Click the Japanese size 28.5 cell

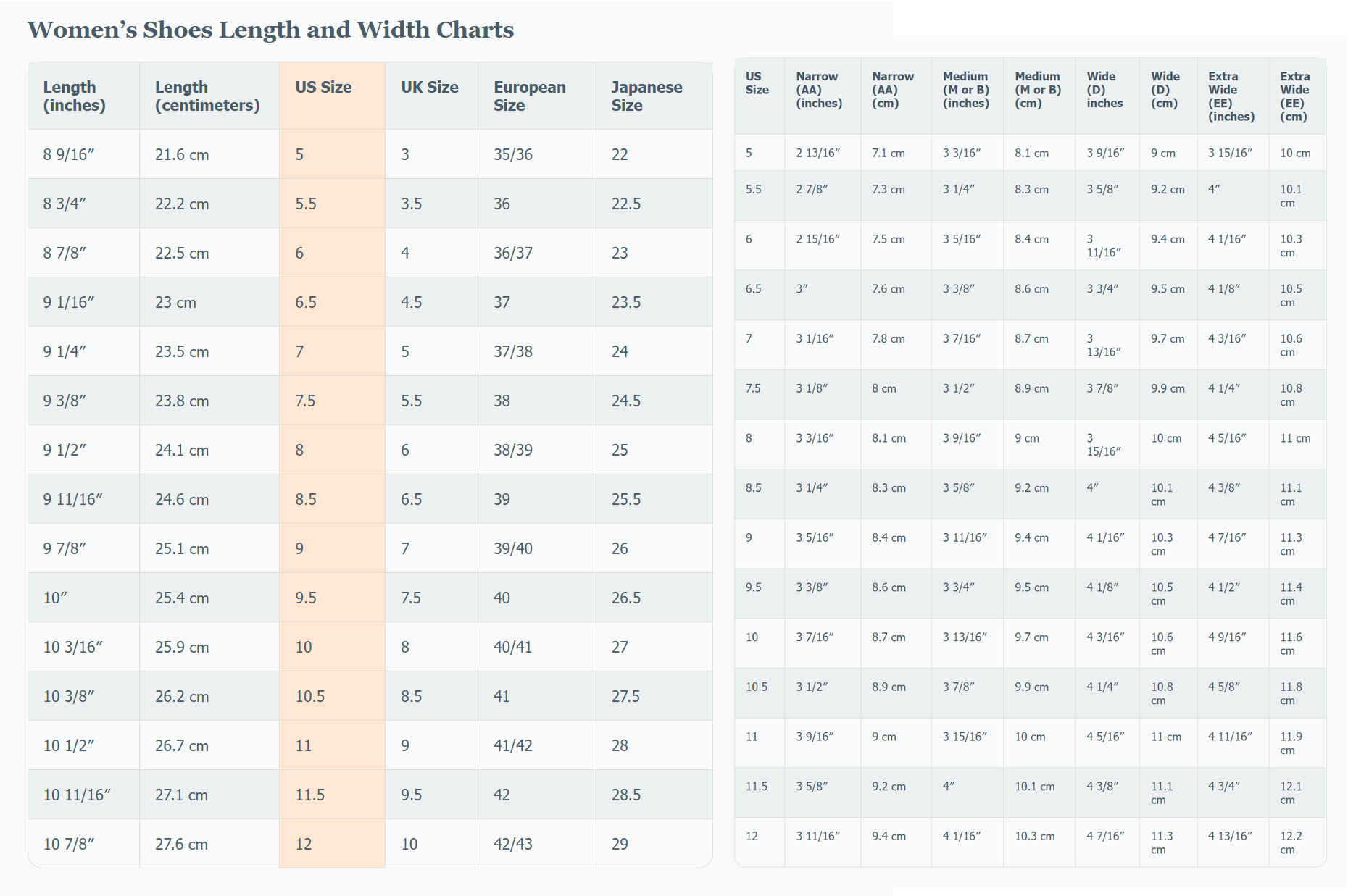click(x=626, y=795)
